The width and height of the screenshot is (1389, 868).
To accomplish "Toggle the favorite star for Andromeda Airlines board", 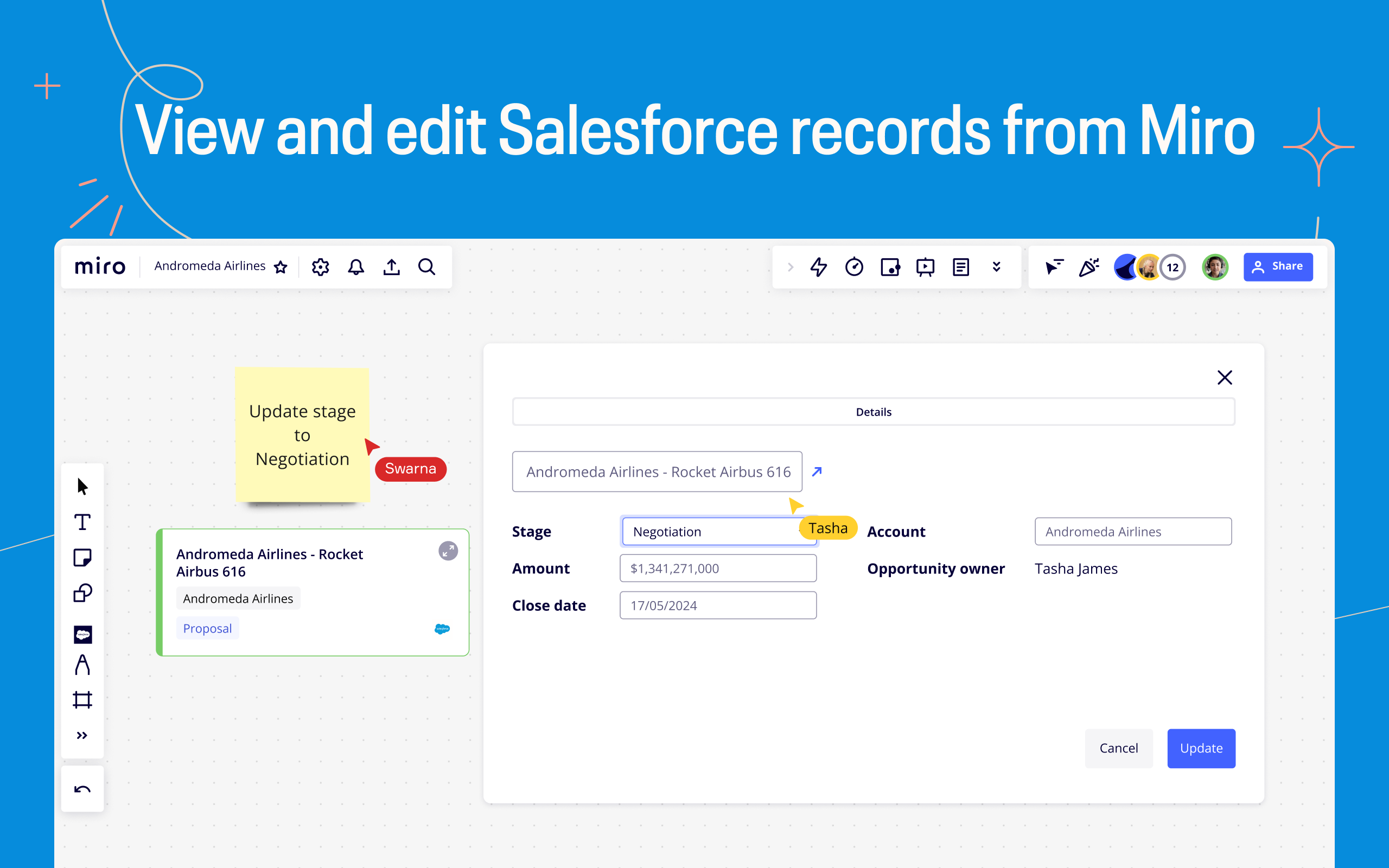I will [281, 266].
